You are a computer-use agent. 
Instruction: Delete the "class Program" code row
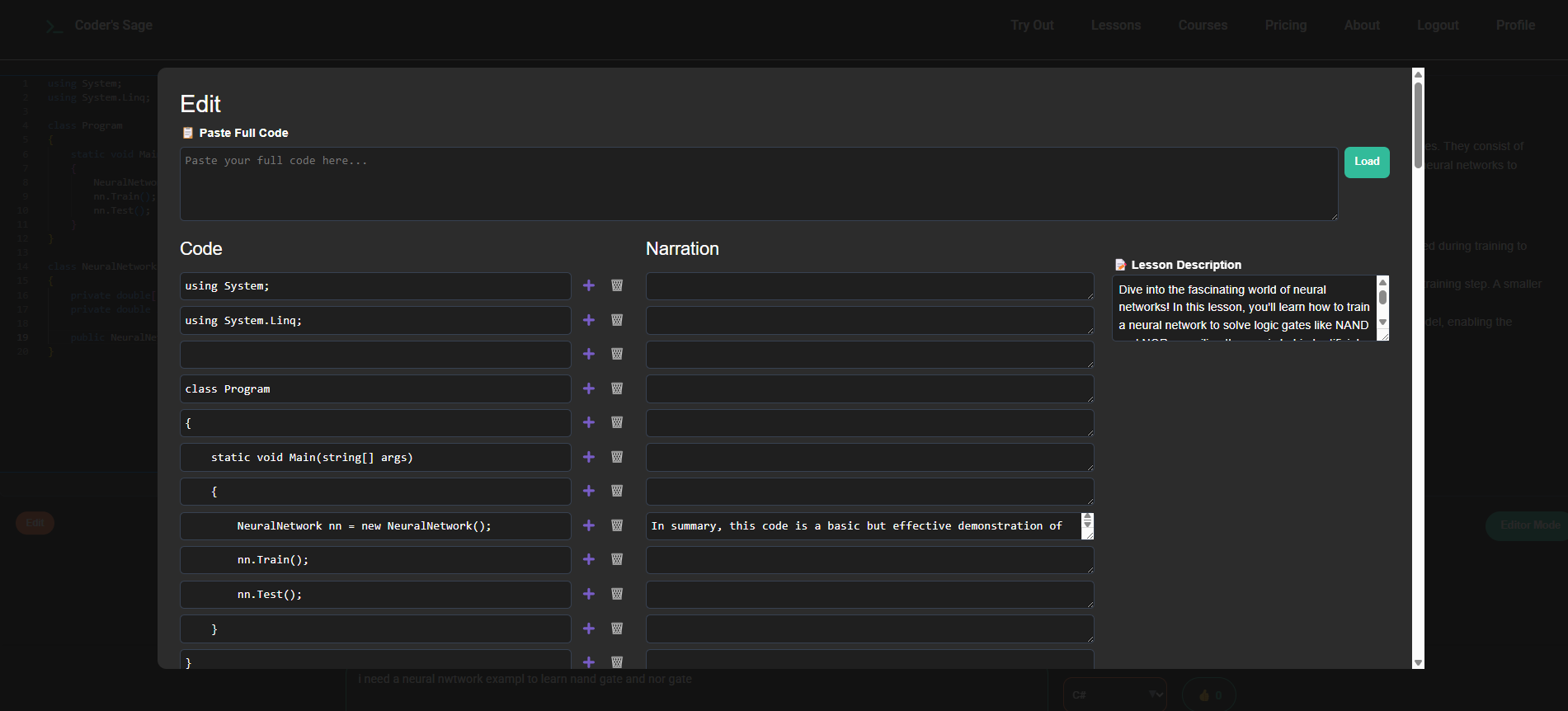pos(617,388)
